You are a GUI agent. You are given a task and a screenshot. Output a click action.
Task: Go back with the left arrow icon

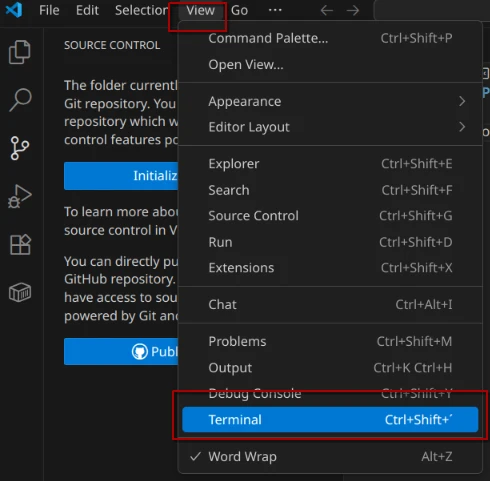[x=327, y=10]
